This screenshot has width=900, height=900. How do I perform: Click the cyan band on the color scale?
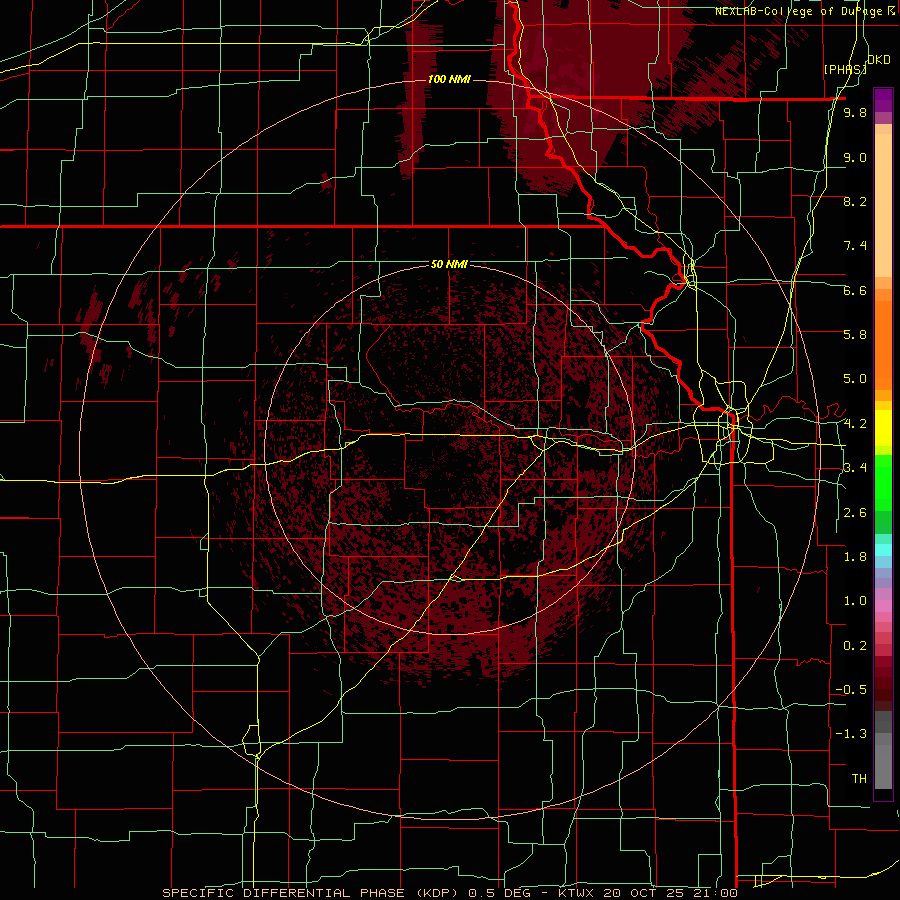tap(883, 550)
